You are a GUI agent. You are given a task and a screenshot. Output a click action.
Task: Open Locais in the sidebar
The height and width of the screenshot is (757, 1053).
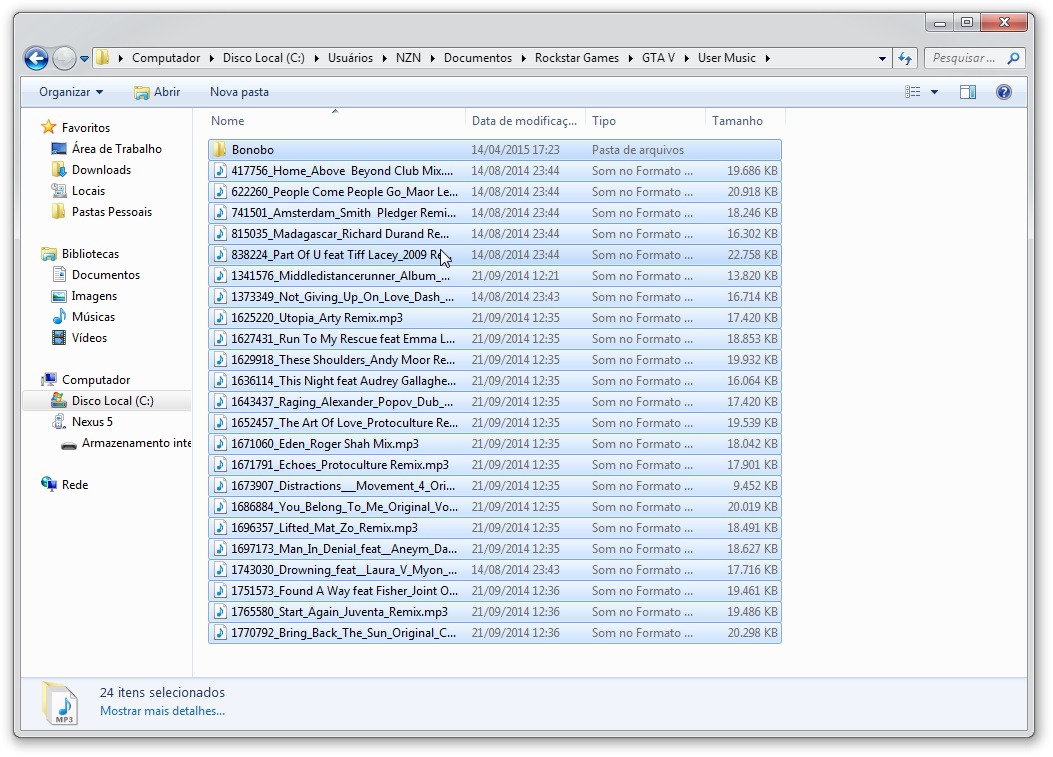coord(89,191)
